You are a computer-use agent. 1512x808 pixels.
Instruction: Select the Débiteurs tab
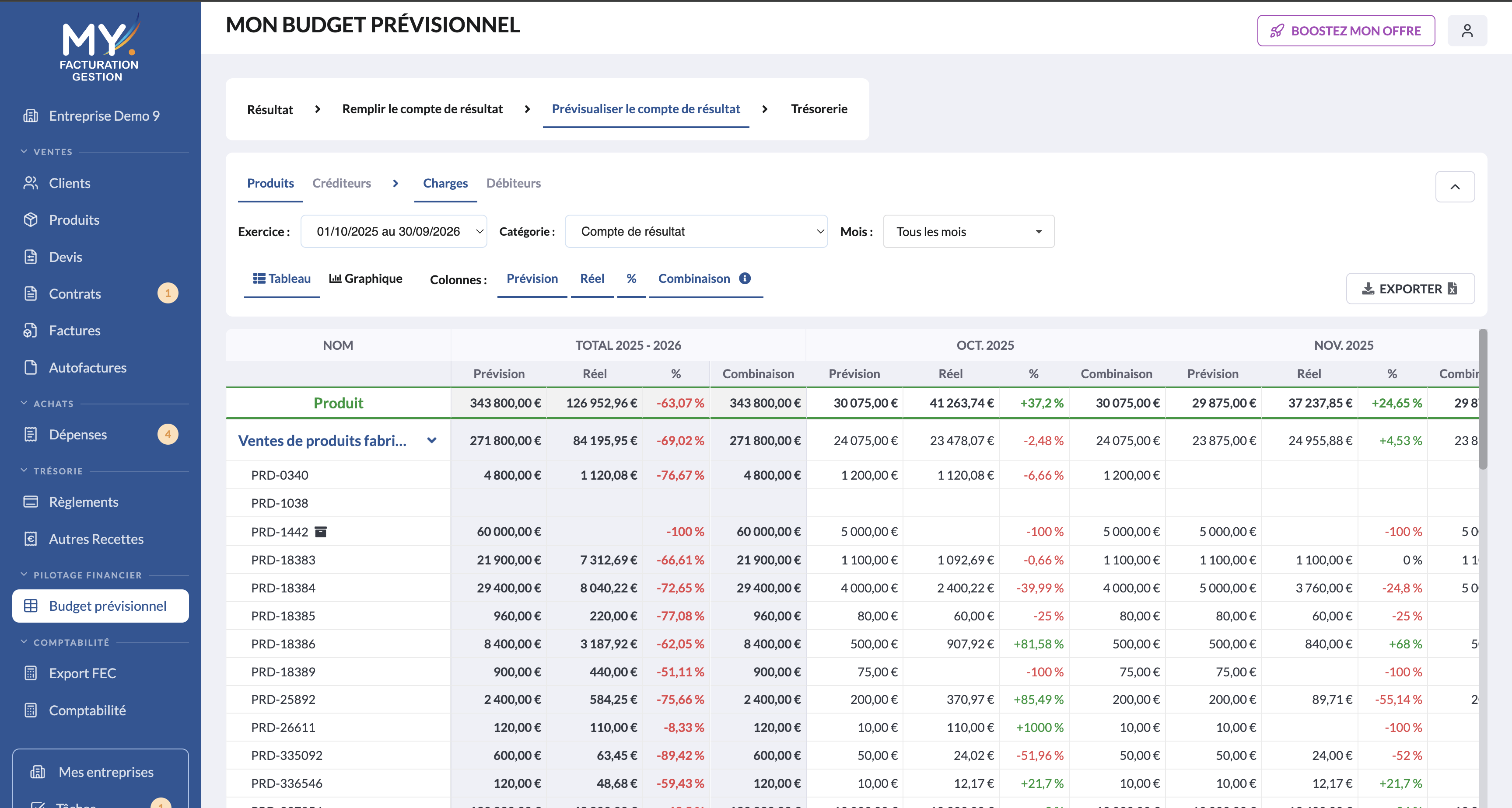click(x=513, y=183)
